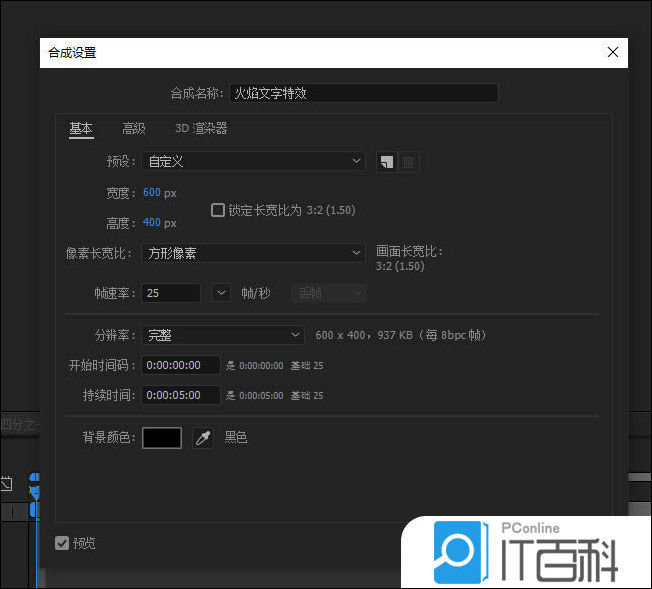Click the 帧速率 field showing 25
The width and height of the screenshot is (652, 589).
point(171,293)
